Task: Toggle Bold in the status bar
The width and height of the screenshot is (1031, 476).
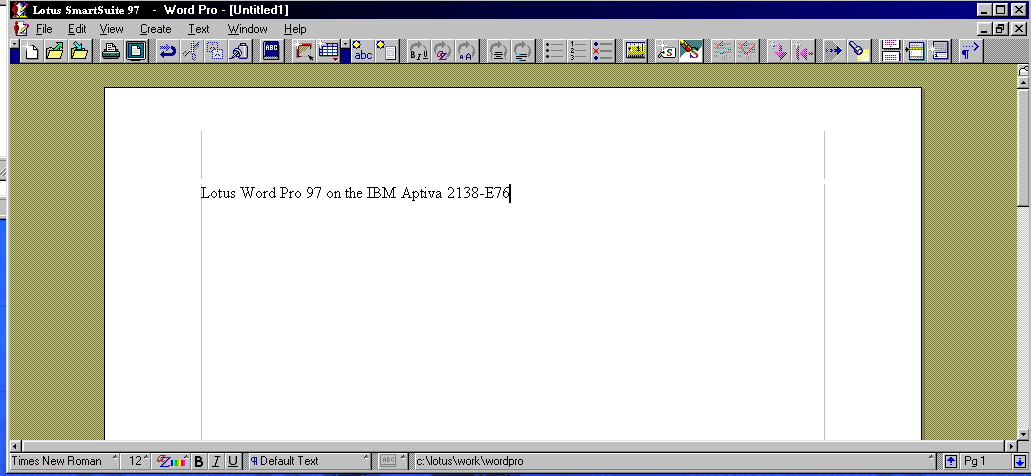Action: [x=198, y=461]
